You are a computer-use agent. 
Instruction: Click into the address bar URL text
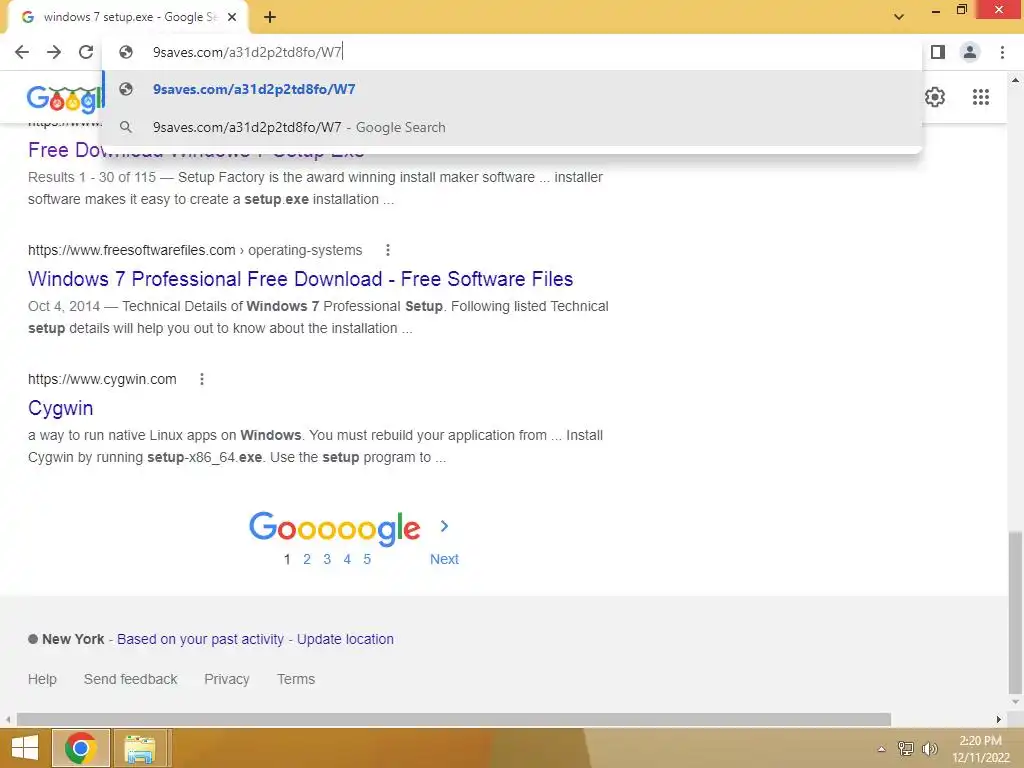click(247, 52)
